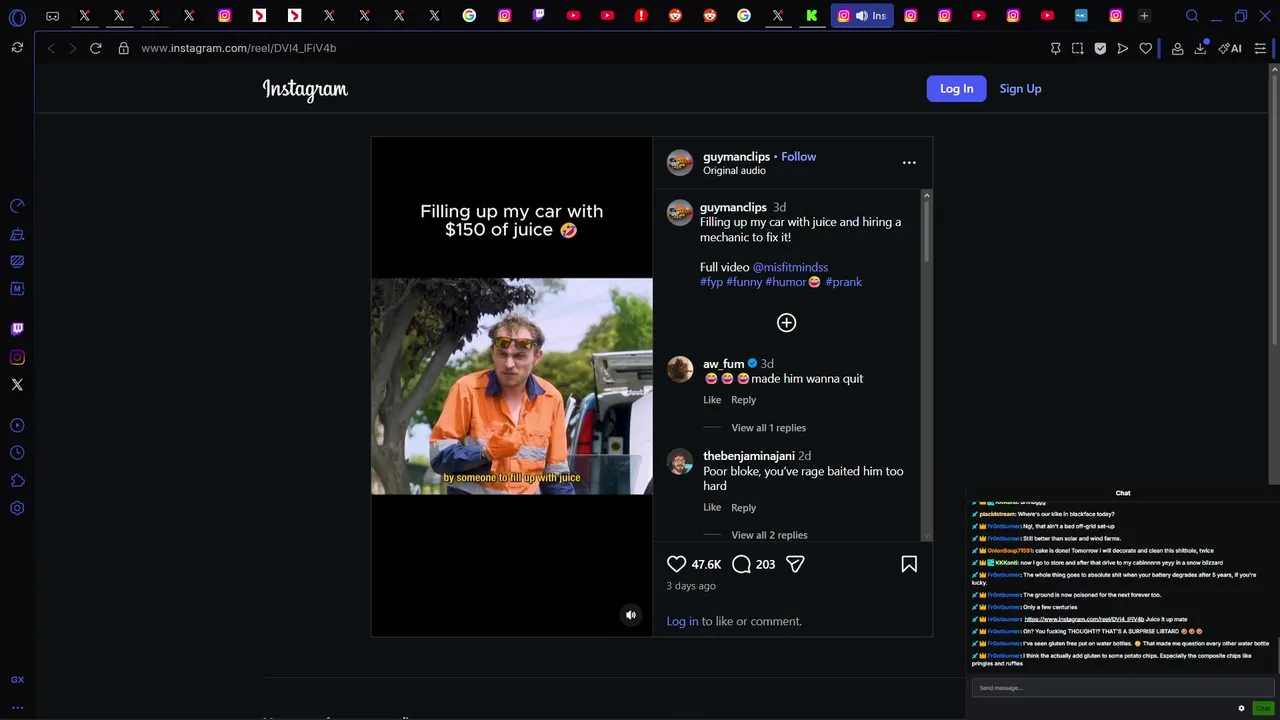The width and height of the screenshot is (1280, 720).
Task: Click the Instagram logo
Action: pyautogui.click(x=305, y=89)
